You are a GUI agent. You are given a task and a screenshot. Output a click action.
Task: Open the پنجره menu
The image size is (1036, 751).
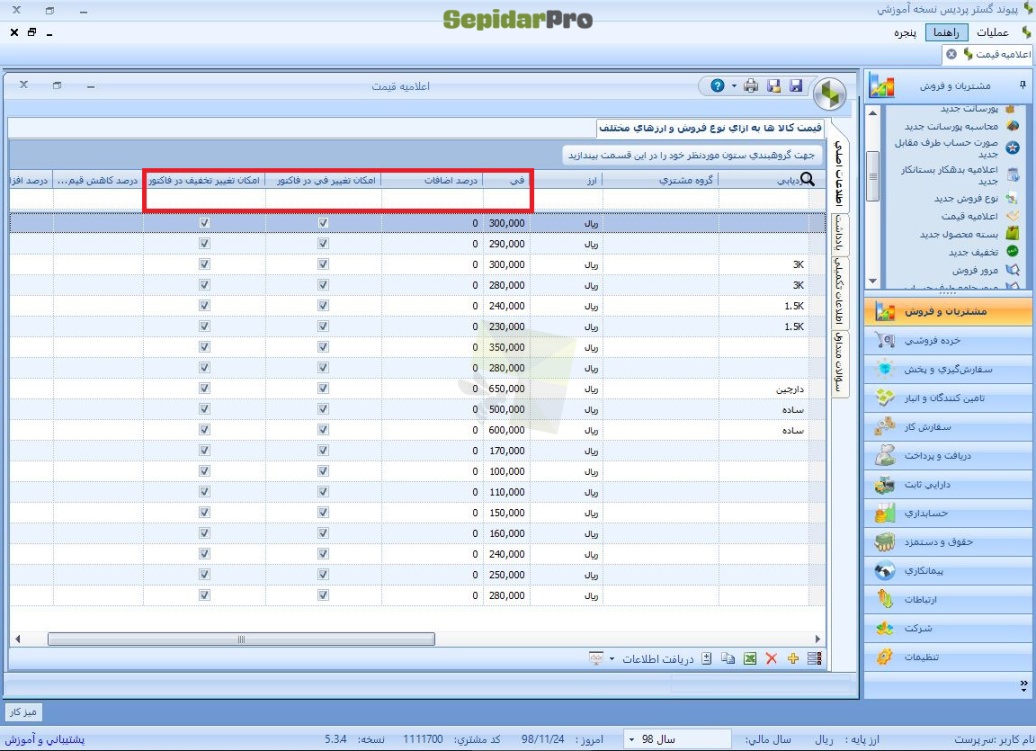[905, 32]
